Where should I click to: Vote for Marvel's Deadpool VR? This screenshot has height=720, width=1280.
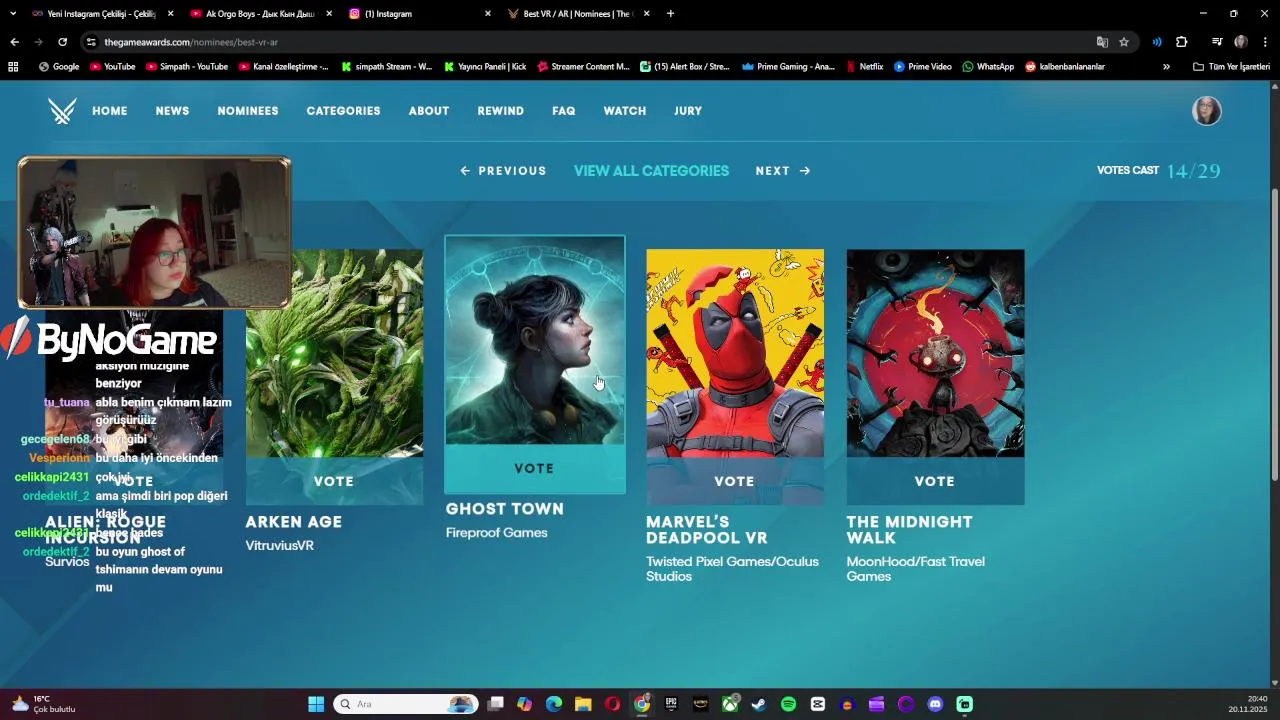pyautogui.click(x=734, y=481)
